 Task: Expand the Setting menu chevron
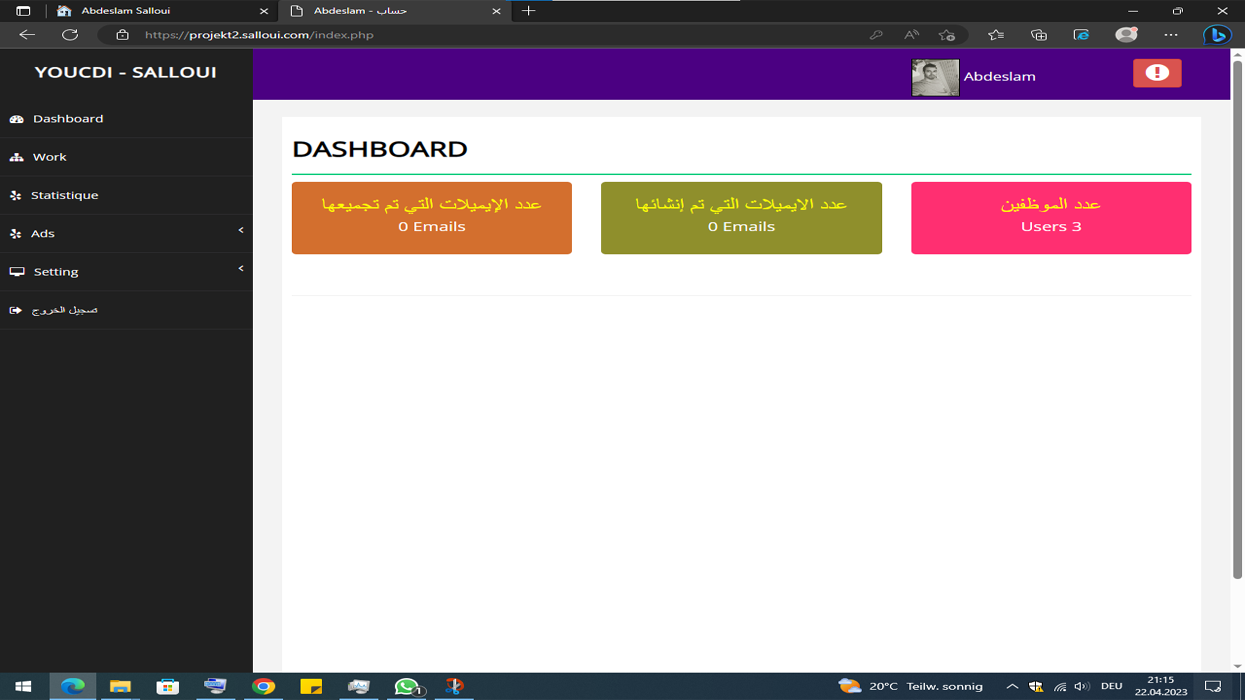coord(241,269)
